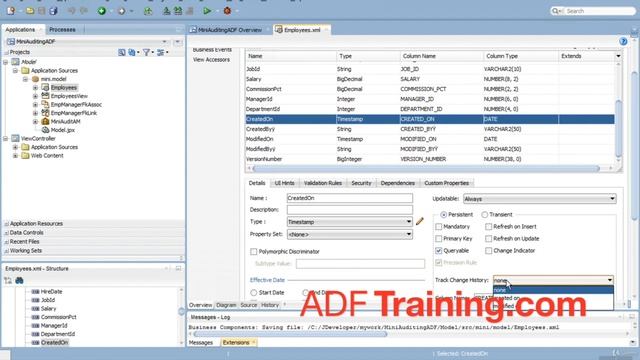Uncheck the Queryable checkbox
640x360 pixels.
[439, 251]
